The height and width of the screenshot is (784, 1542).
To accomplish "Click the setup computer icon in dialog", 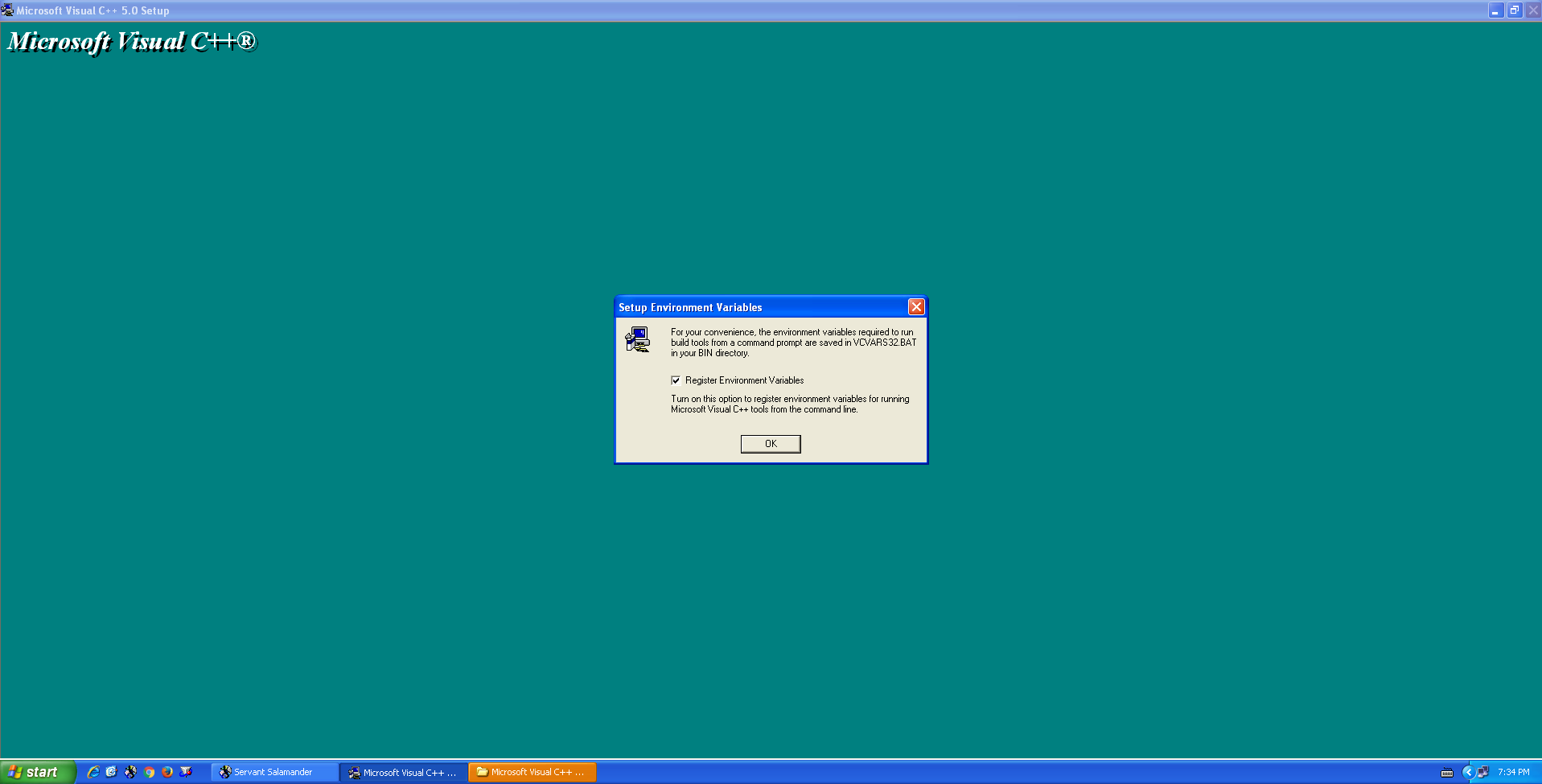I will (x=638, y=339).
